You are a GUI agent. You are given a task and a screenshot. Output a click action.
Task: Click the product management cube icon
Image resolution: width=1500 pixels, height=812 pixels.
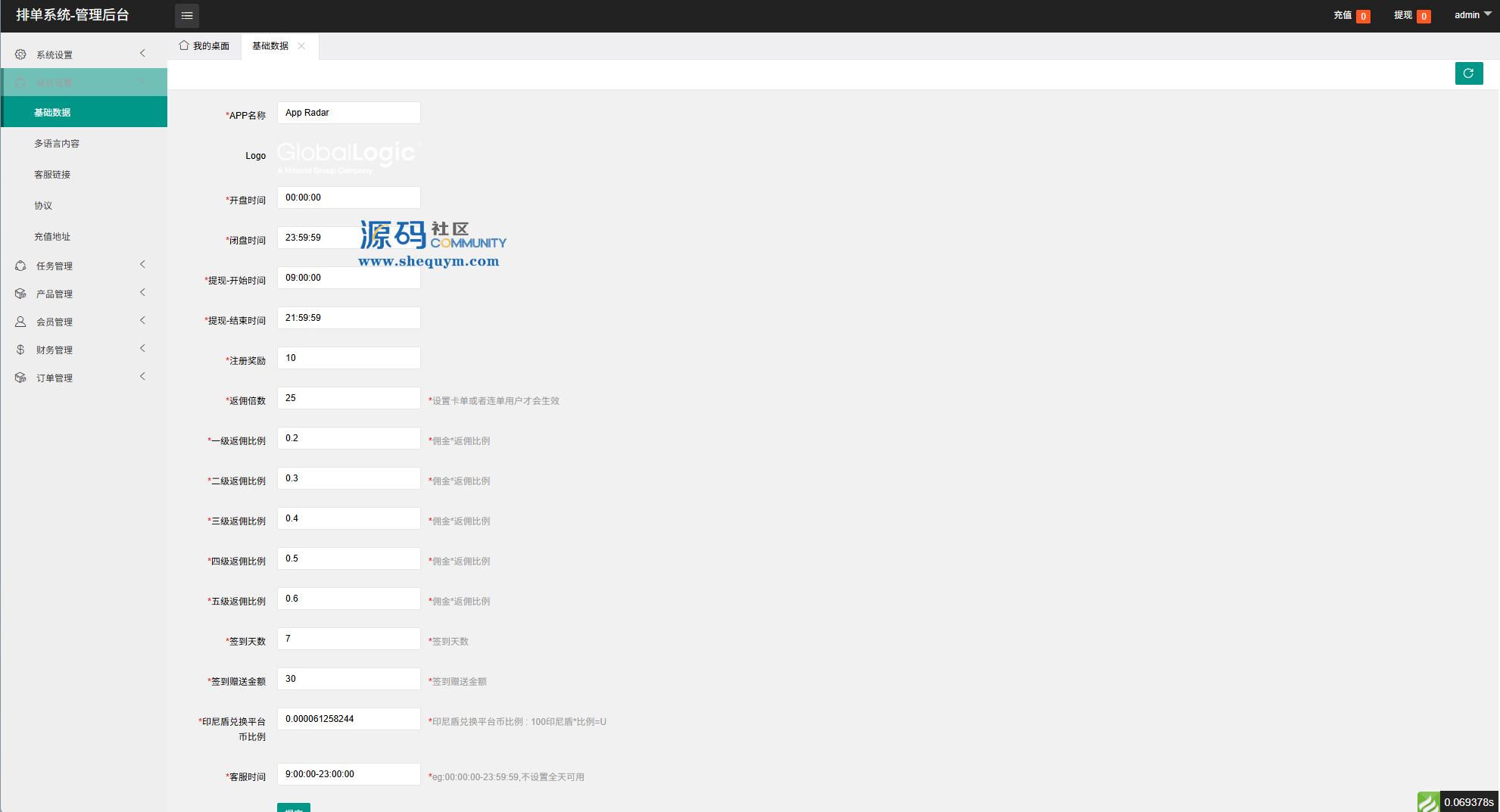click(x=20, y=294)
